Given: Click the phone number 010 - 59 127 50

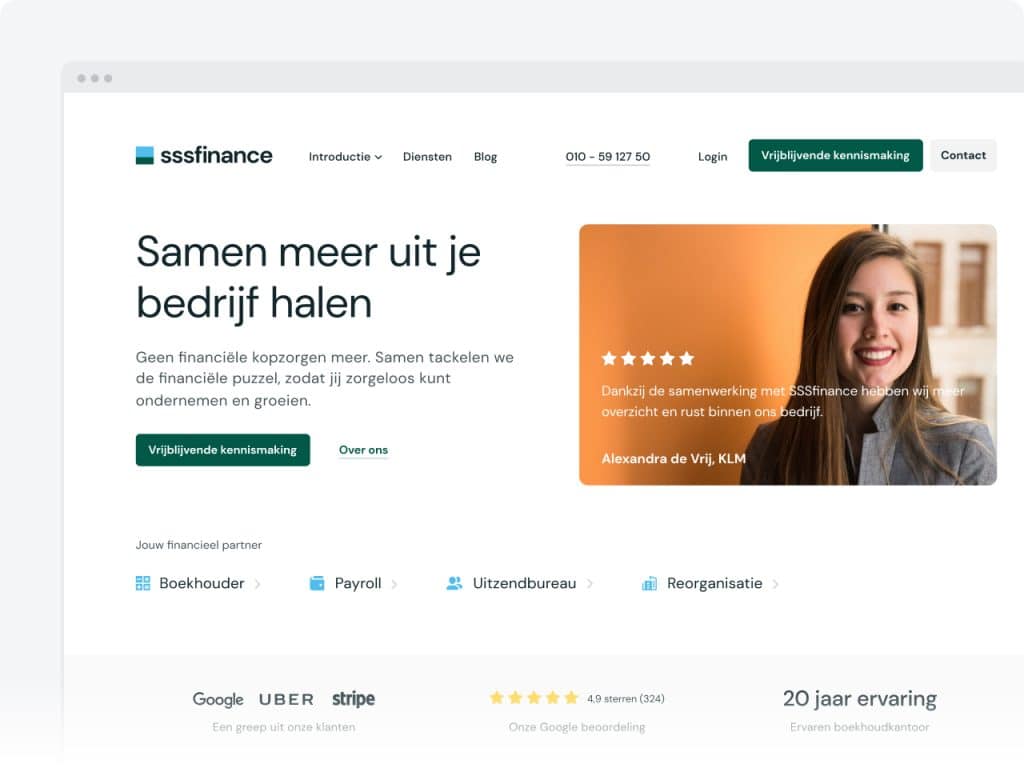Looking at the screenshot, I should pos(607,157).
